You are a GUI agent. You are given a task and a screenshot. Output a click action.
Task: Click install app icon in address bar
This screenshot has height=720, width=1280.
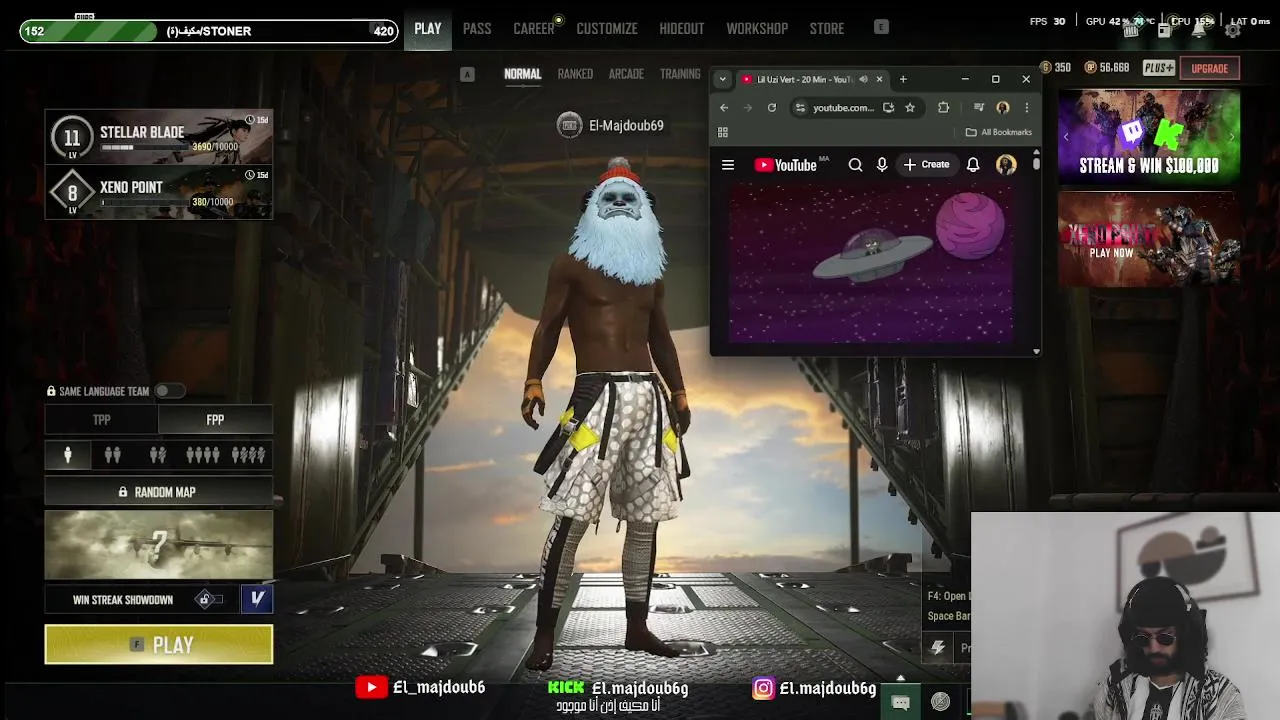point(888,108)
